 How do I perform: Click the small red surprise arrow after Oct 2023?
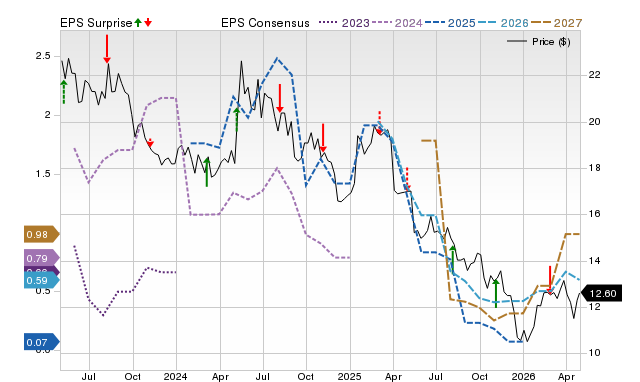150,142
